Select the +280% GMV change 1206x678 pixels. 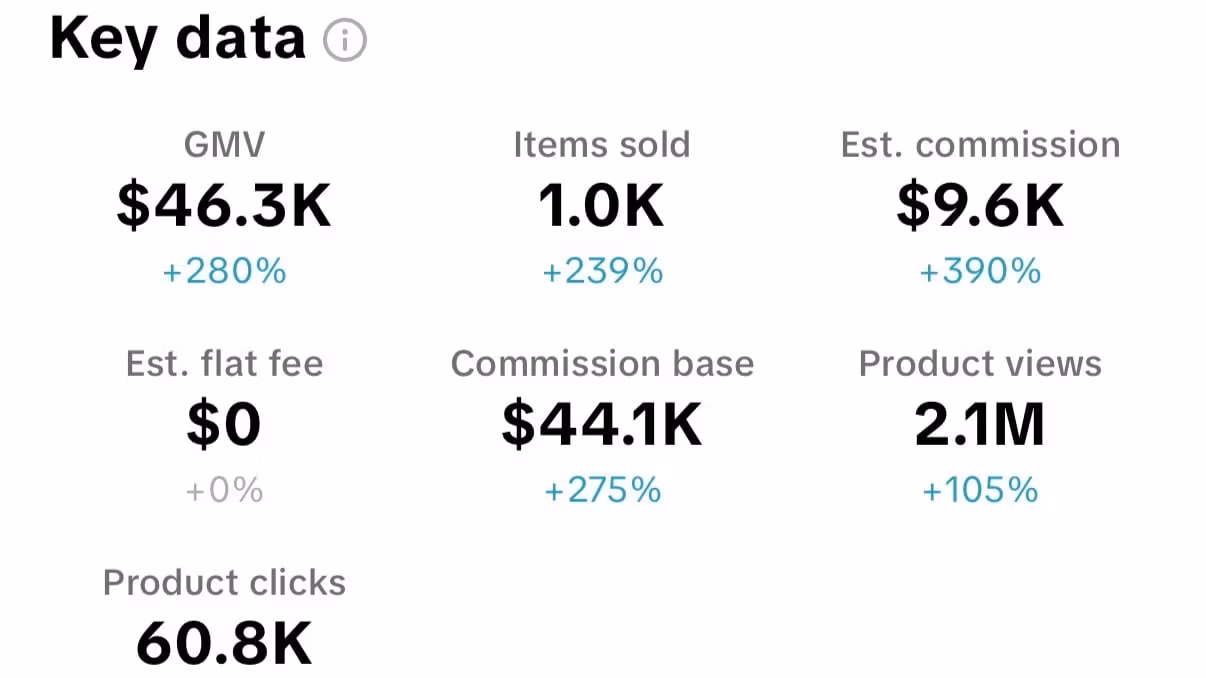click(224, 271)
